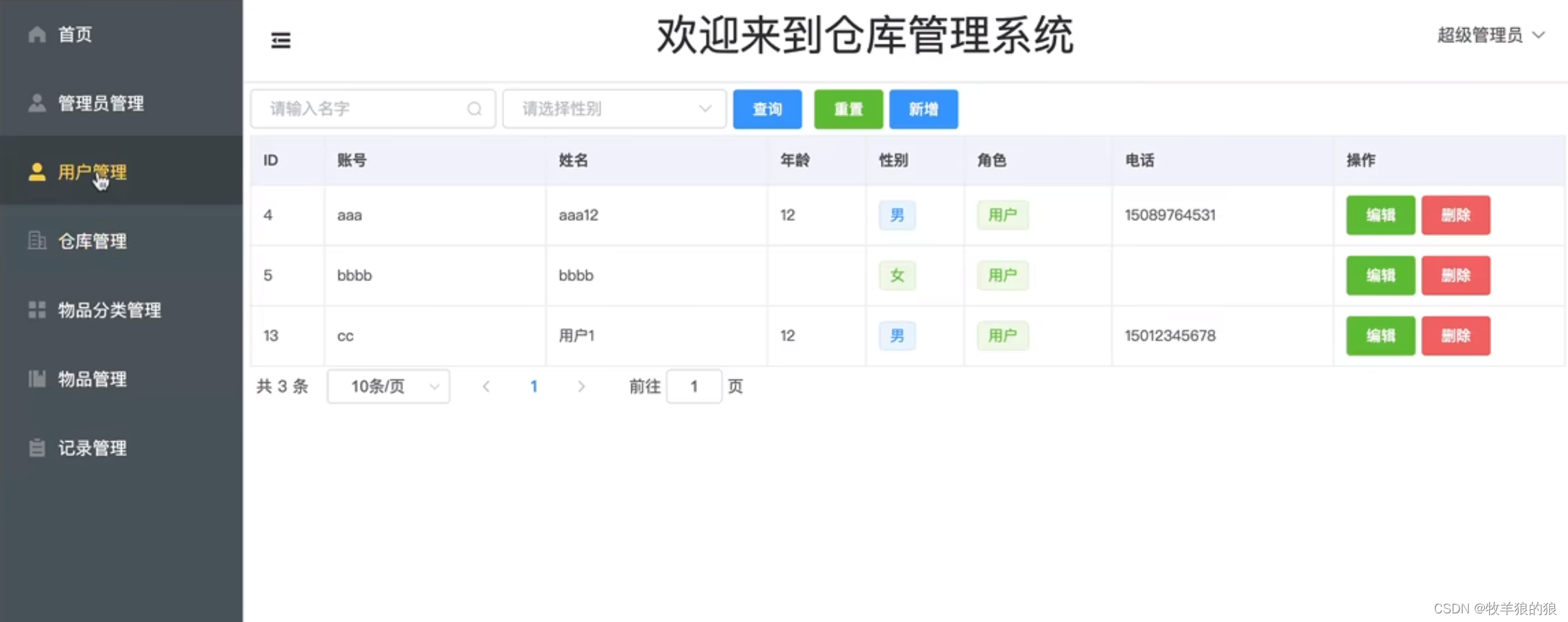Click the 新增 button to add user

point(923,109)
